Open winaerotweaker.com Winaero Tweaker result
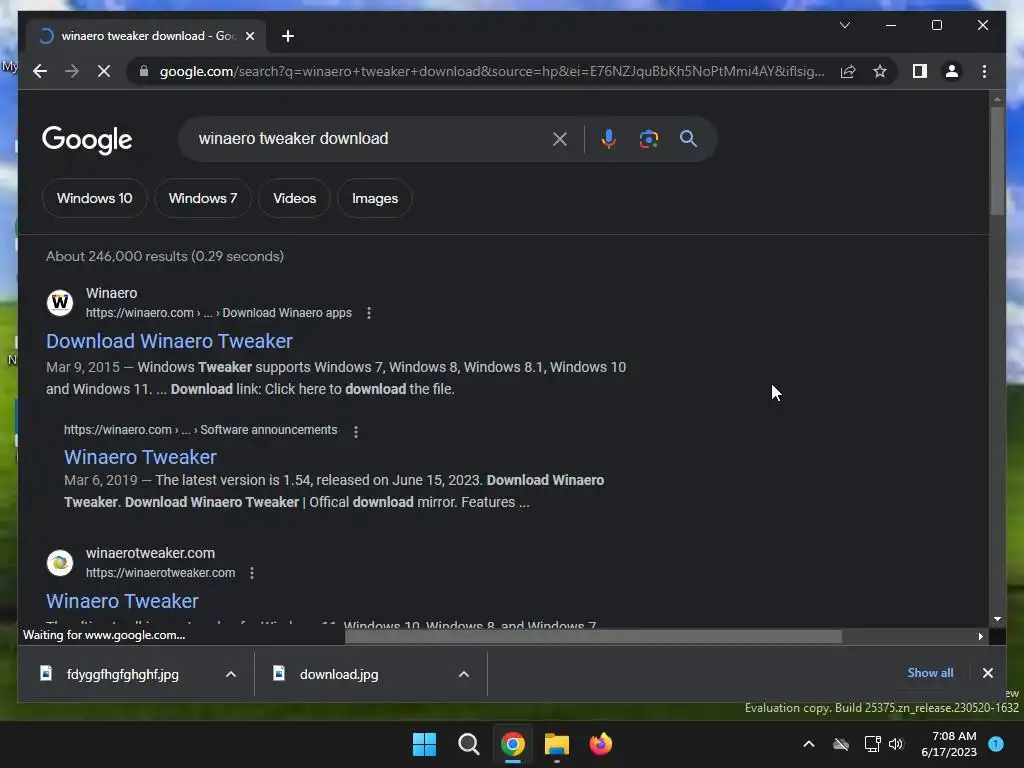This screenshot has height=768, width=1024. coord(122,601)
